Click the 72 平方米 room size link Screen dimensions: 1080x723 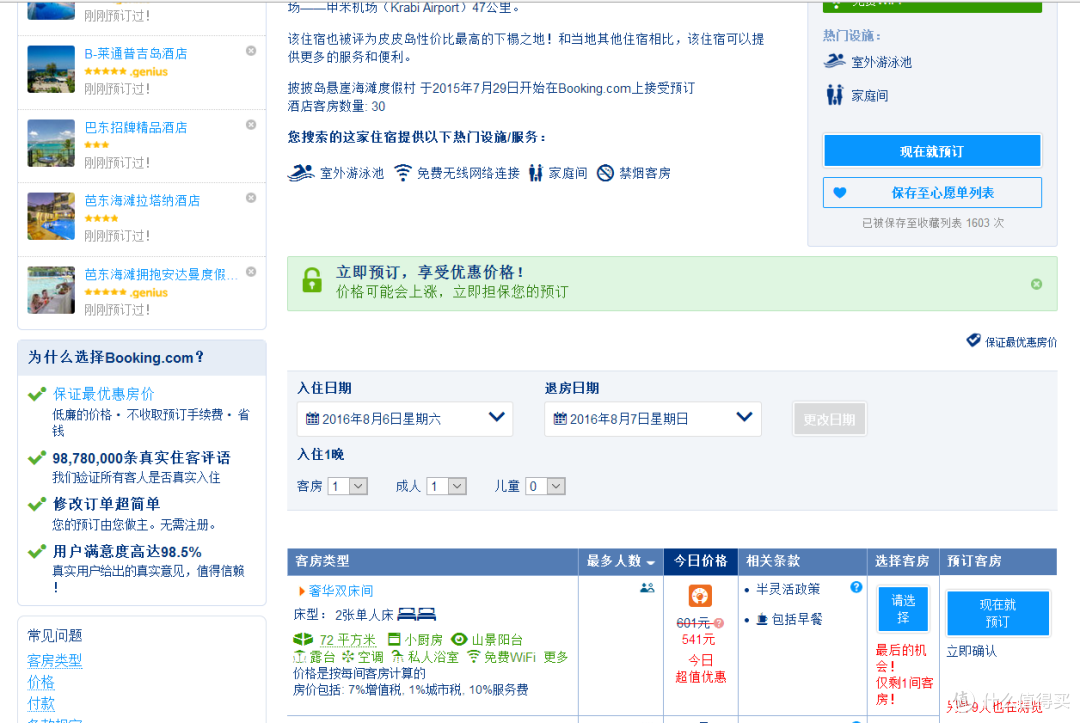pyautogui.click(x=348, y=640)
